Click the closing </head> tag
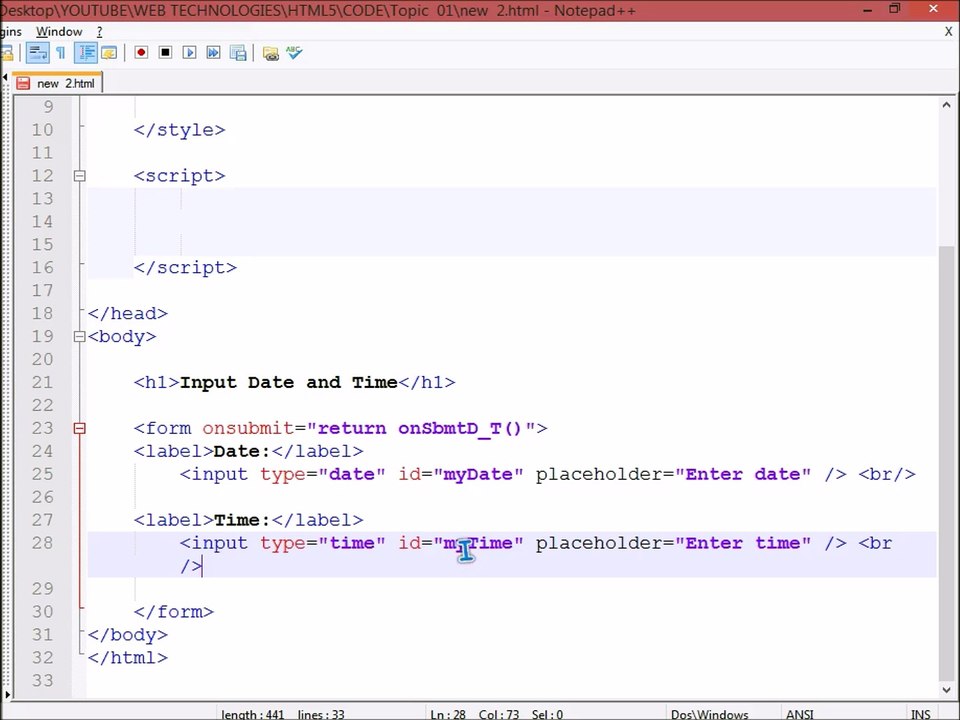The height and width of the screenshot is (720, 960). [x=127, y=314]
